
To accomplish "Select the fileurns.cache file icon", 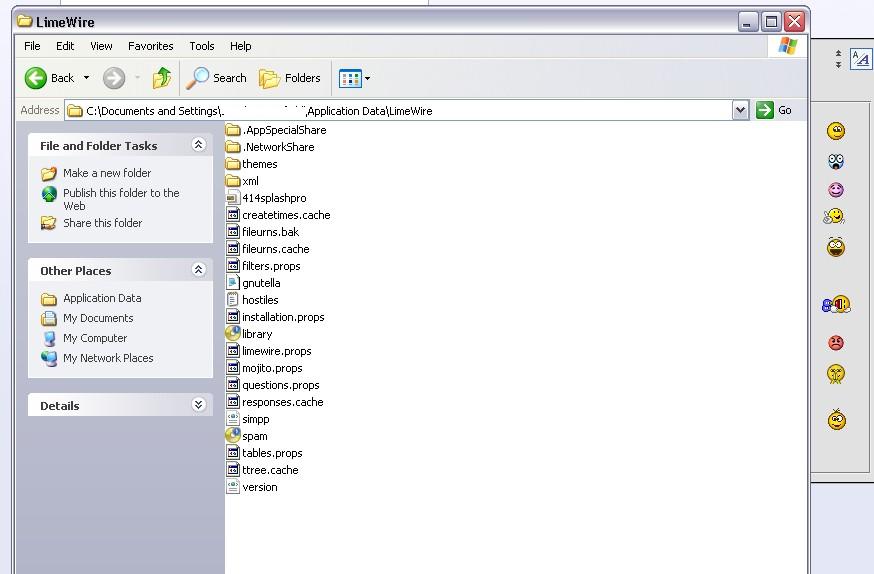I will [x=233, y=249].
